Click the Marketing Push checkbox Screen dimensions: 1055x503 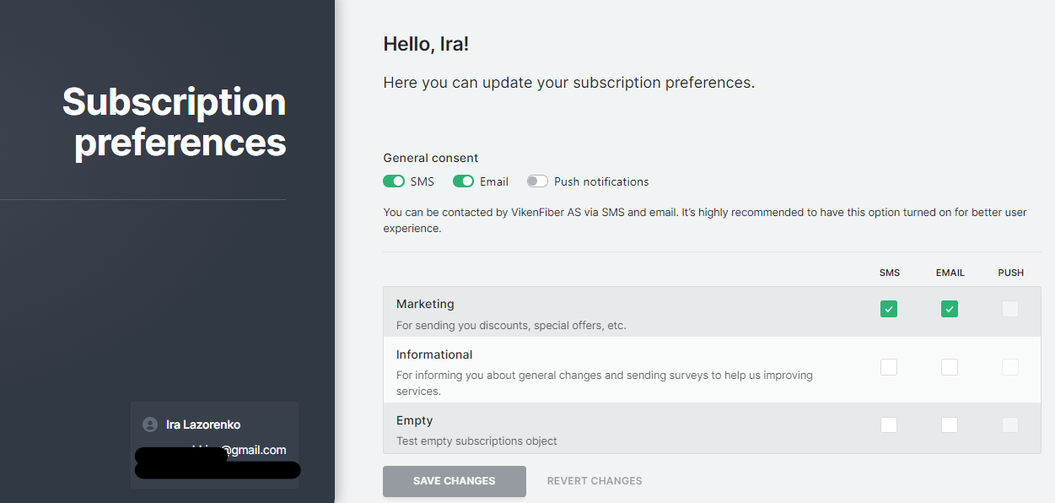coord(1010,309)
